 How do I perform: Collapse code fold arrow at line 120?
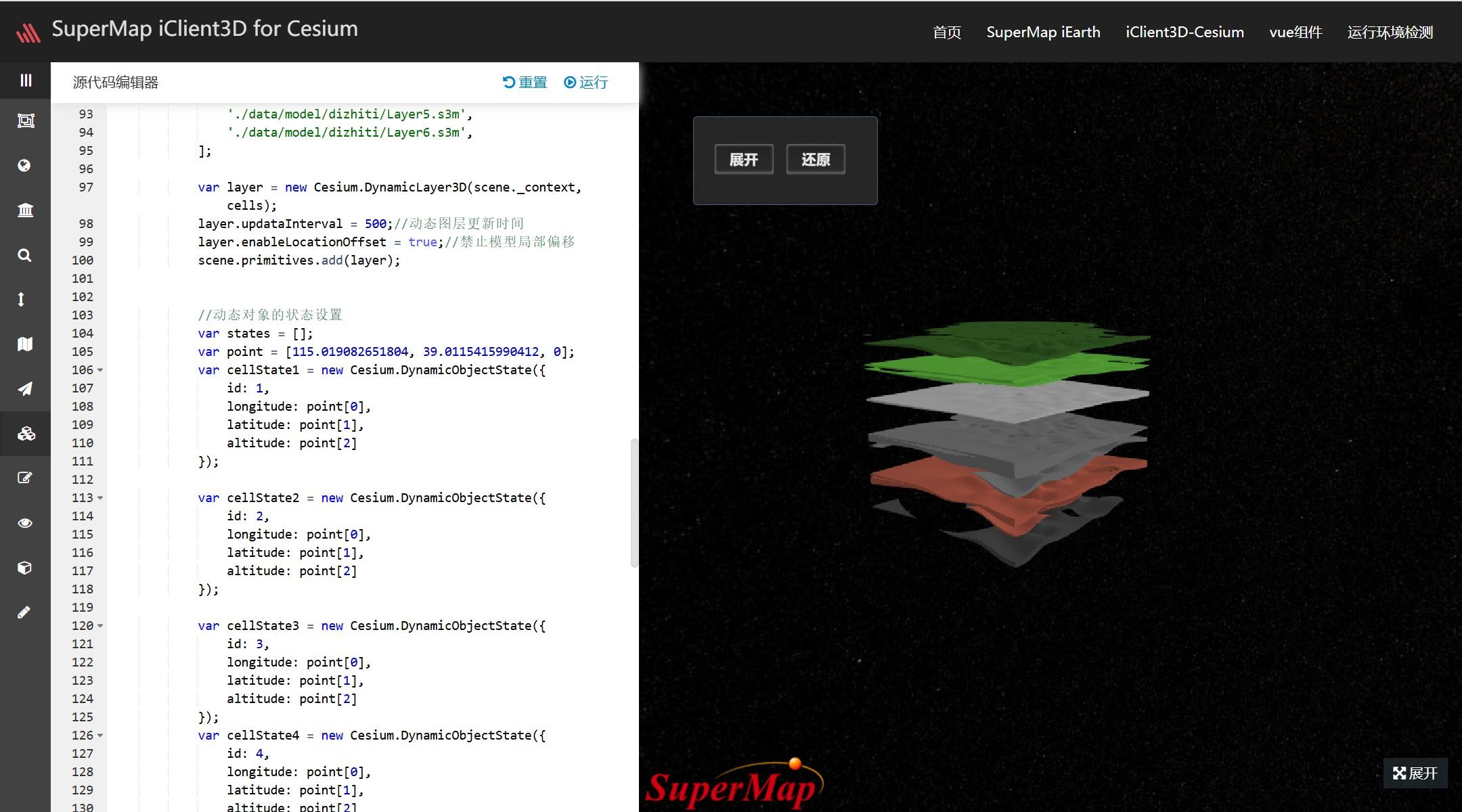100,626
